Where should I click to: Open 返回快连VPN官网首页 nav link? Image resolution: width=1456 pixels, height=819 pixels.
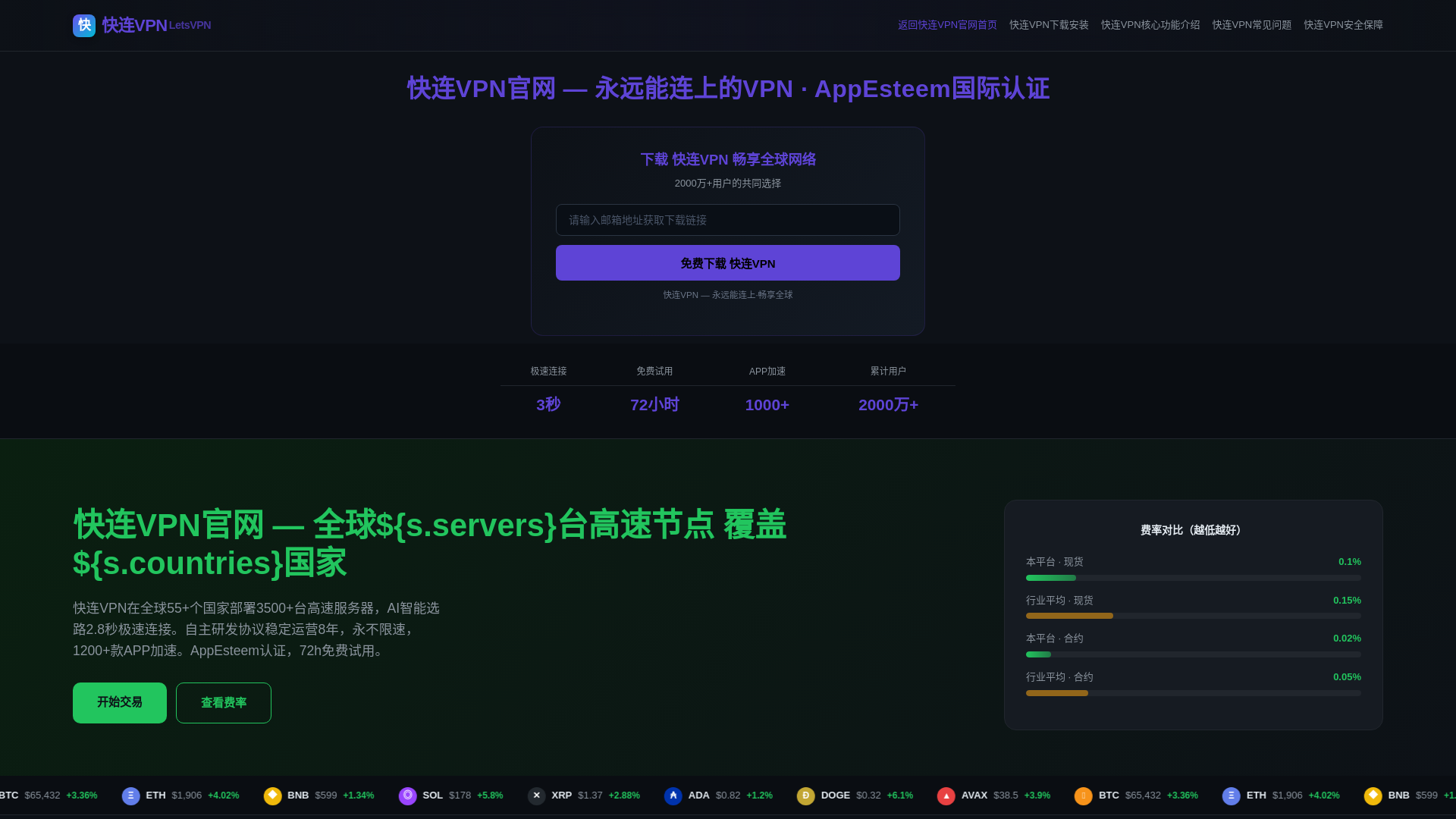pyautogui.click(x=947, y=25)
